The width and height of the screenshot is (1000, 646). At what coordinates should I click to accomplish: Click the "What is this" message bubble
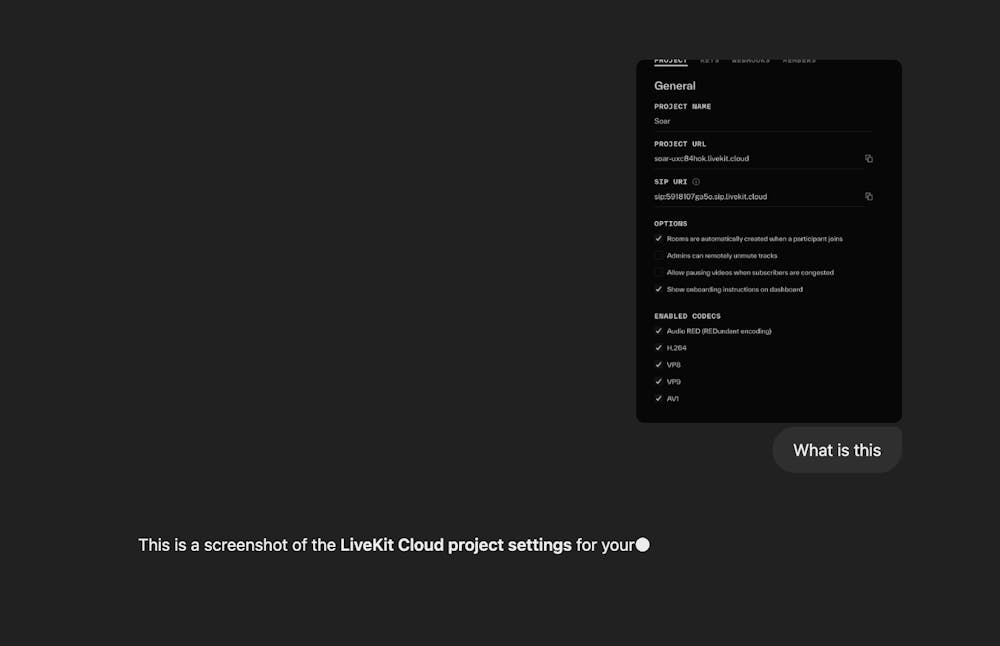tap(837, 450)
